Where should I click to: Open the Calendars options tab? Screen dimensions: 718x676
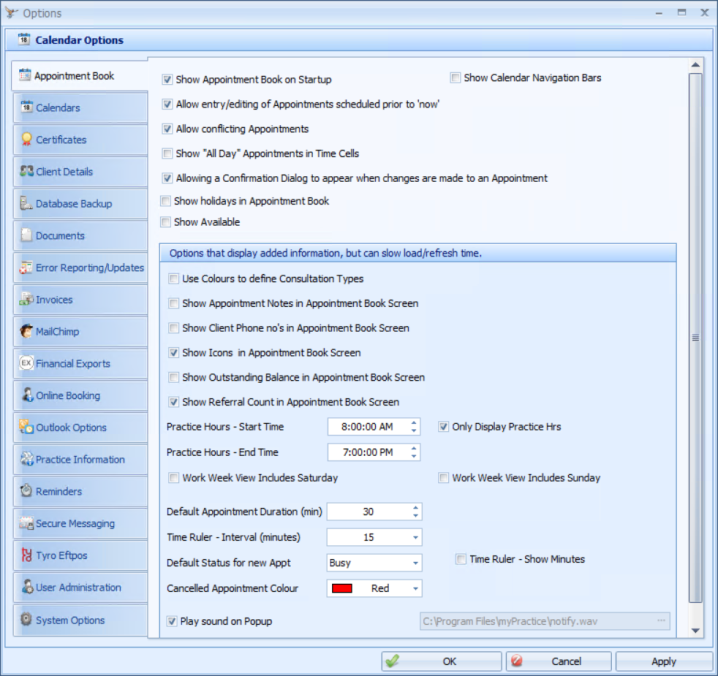pyautogui.click(x=80, y=108)
